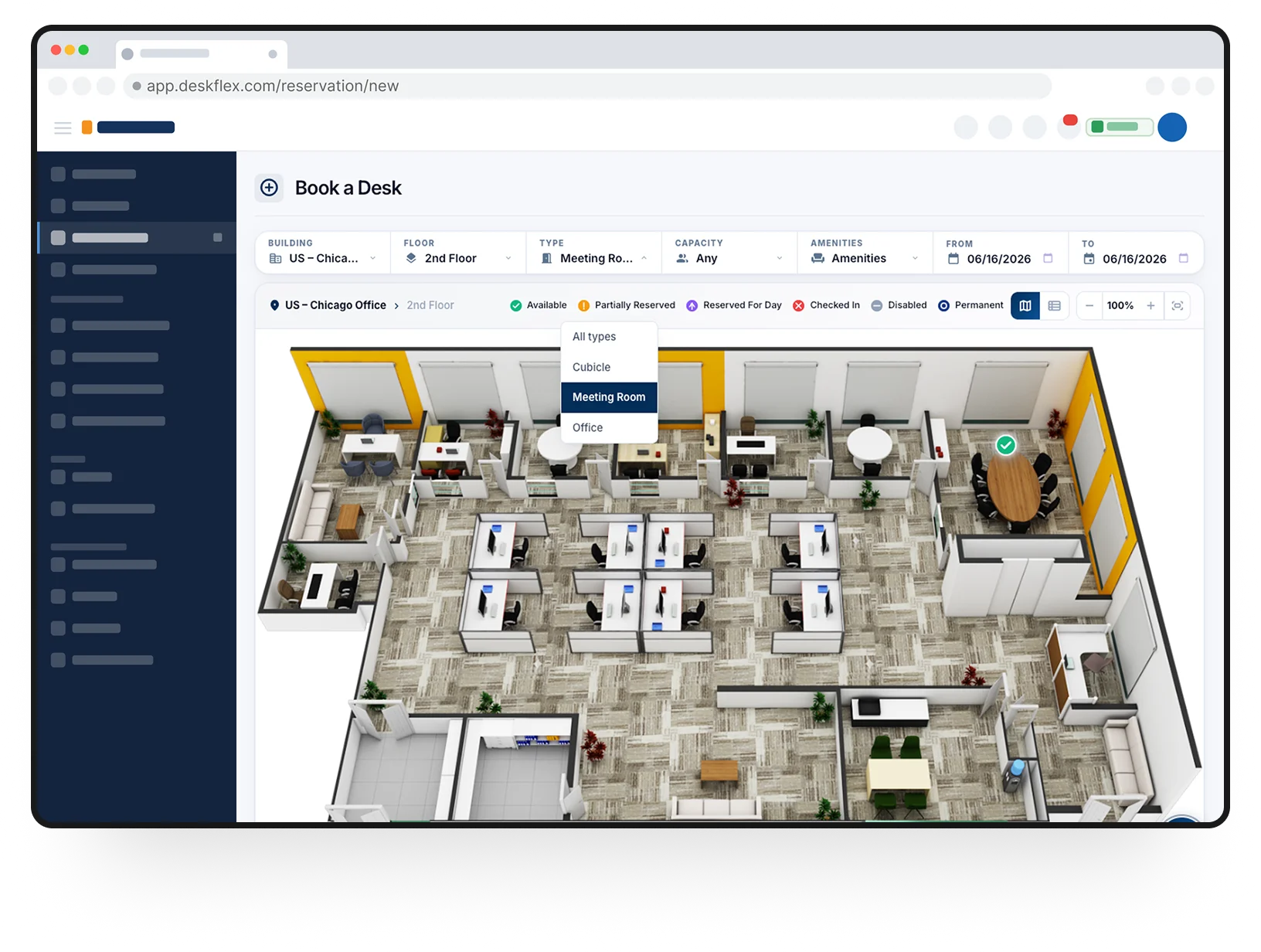Click 2nd Floor breadcrumb
The width and height of the screenshot is (1261, 952).
click(430, 305)
